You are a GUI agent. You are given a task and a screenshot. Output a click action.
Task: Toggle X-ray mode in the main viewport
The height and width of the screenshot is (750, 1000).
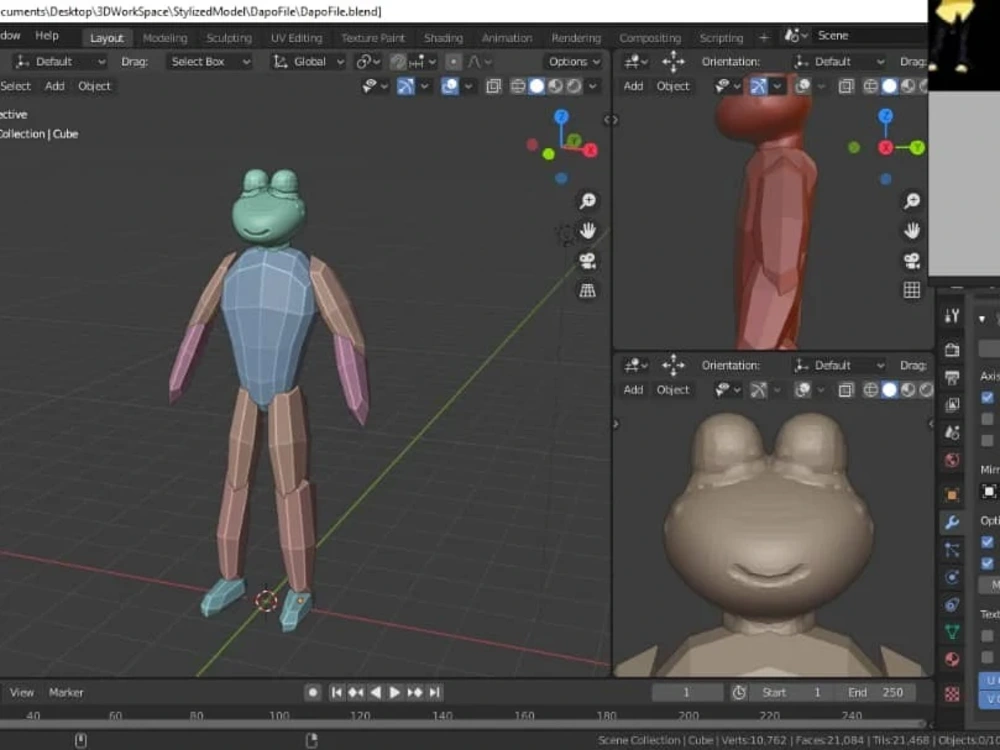pos(493,86)
